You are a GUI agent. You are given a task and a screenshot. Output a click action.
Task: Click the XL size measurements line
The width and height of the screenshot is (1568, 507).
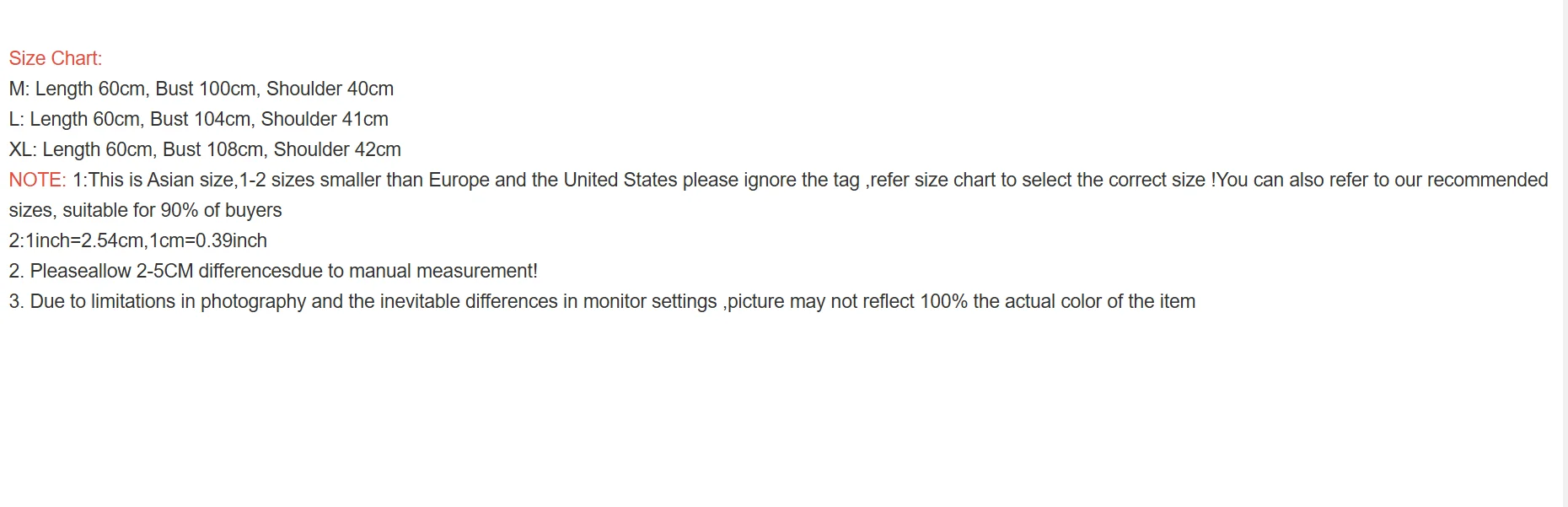[205, 149]
